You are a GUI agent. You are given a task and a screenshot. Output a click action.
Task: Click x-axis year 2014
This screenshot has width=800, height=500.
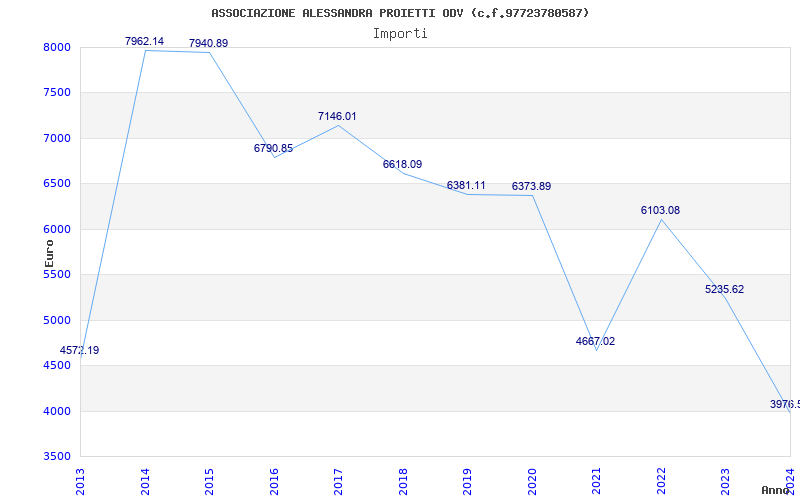[145, 482]
